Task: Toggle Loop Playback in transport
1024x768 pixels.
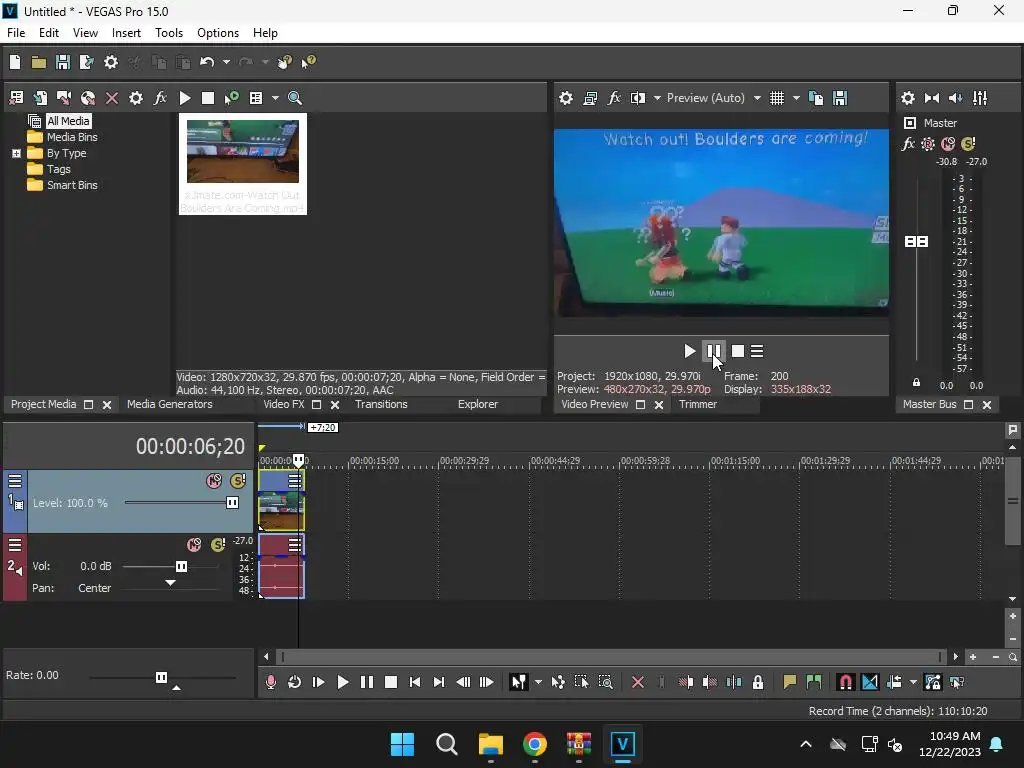Action: click(x=295, y=682)
